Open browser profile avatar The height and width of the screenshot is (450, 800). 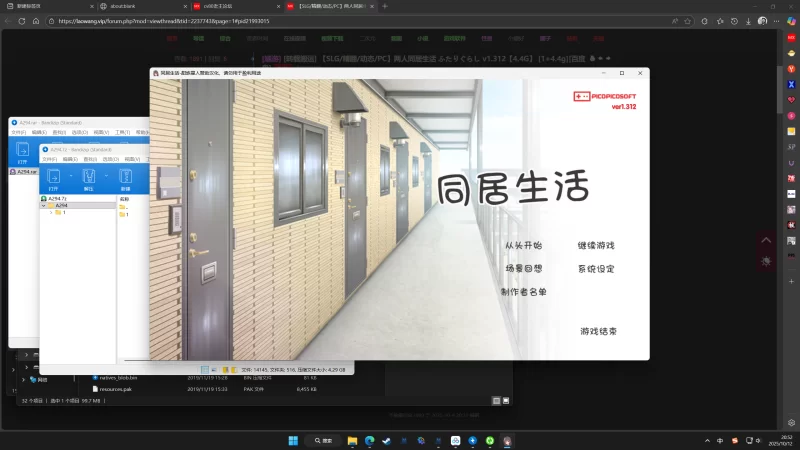coord(762,21)
